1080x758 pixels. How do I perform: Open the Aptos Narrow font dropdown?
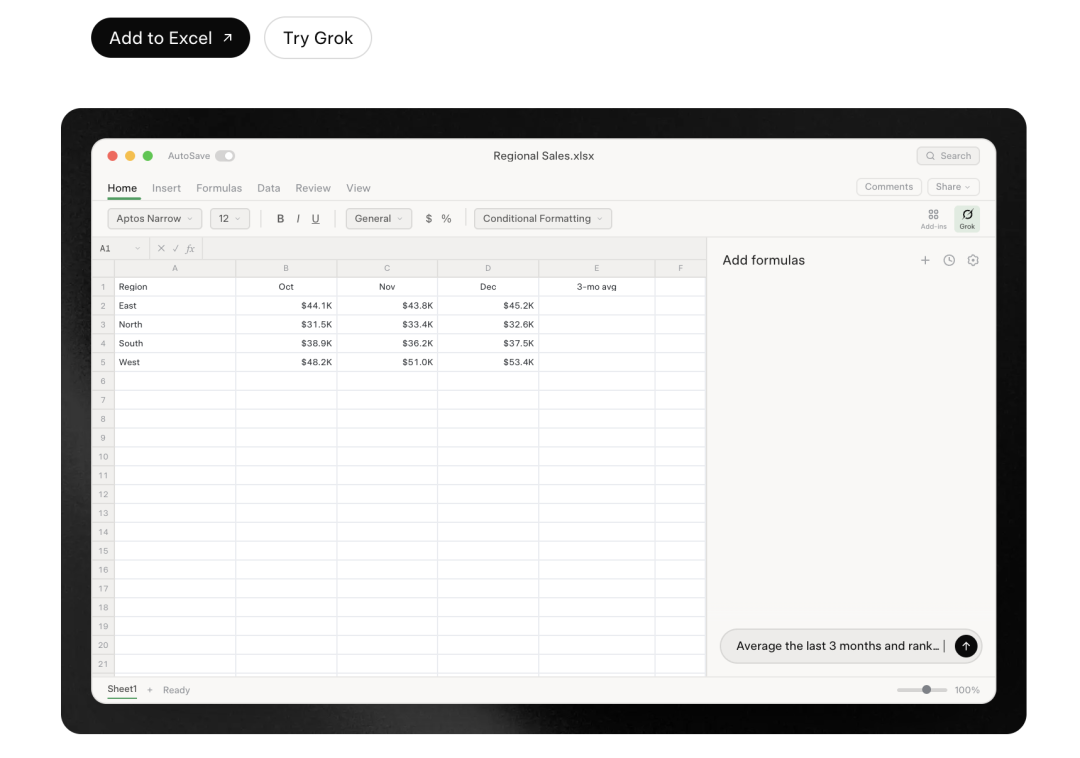(155, 219)
